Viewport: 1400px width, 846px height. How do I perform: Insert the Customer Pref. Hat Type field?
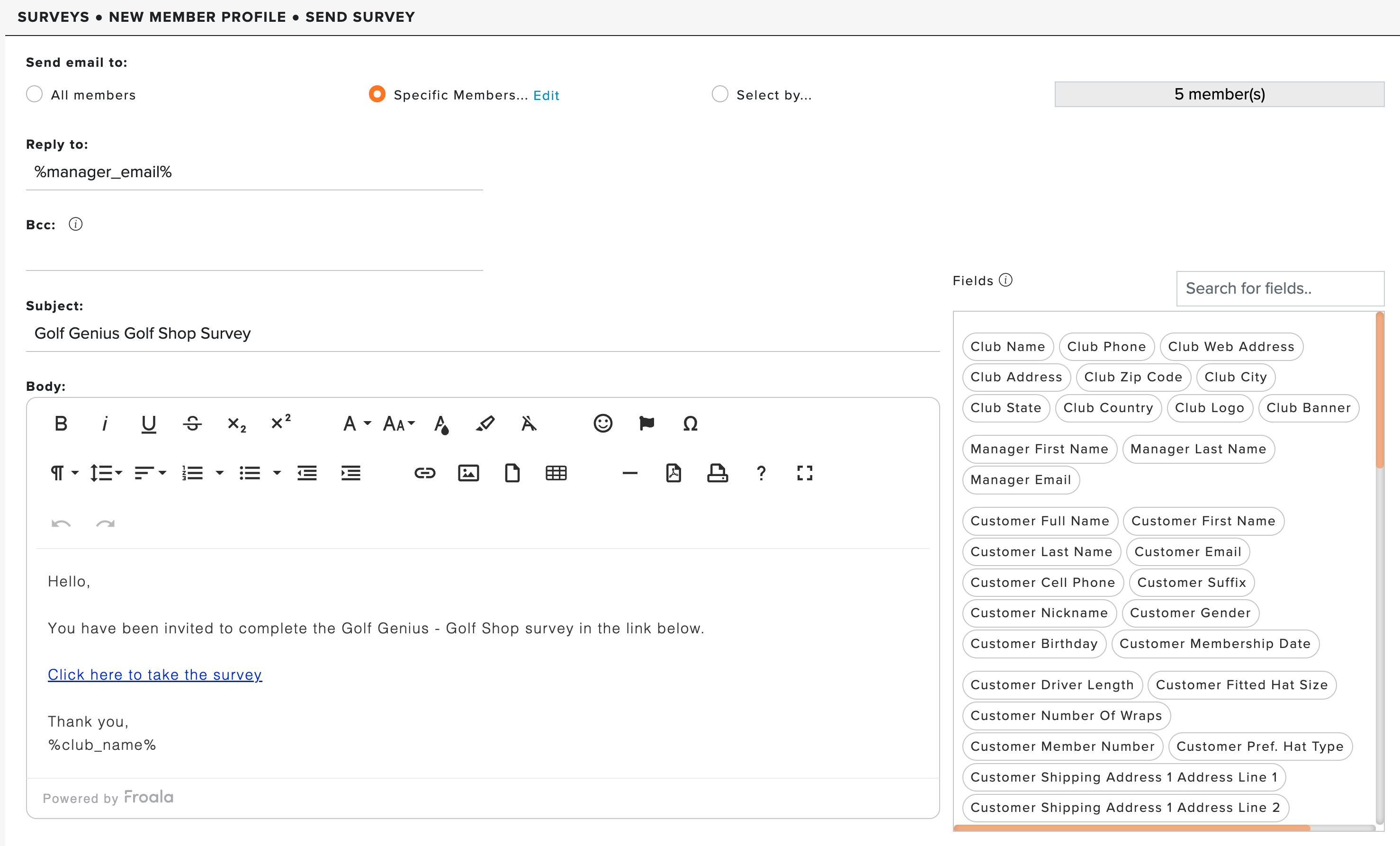pyautogui.click(x=1260, y=747)
